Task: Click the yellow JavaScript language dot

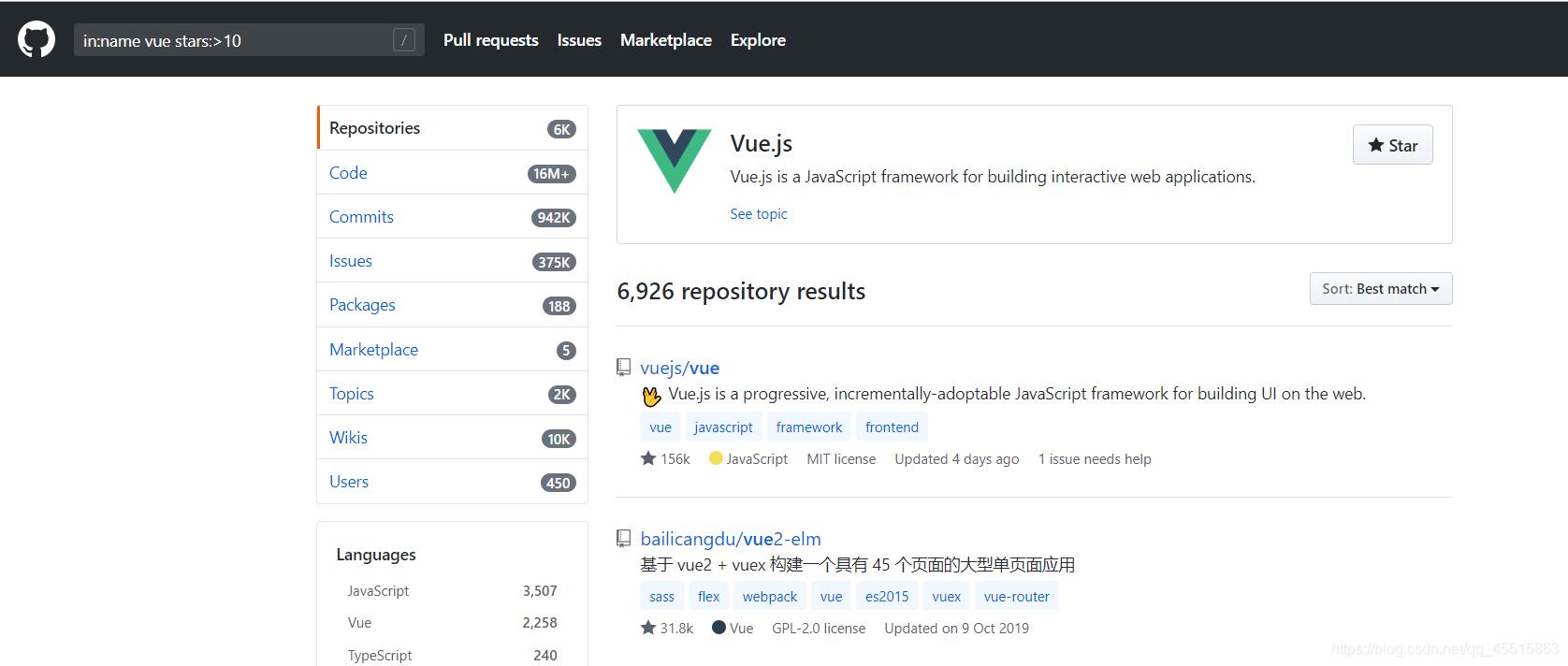Action: [716, 458]
